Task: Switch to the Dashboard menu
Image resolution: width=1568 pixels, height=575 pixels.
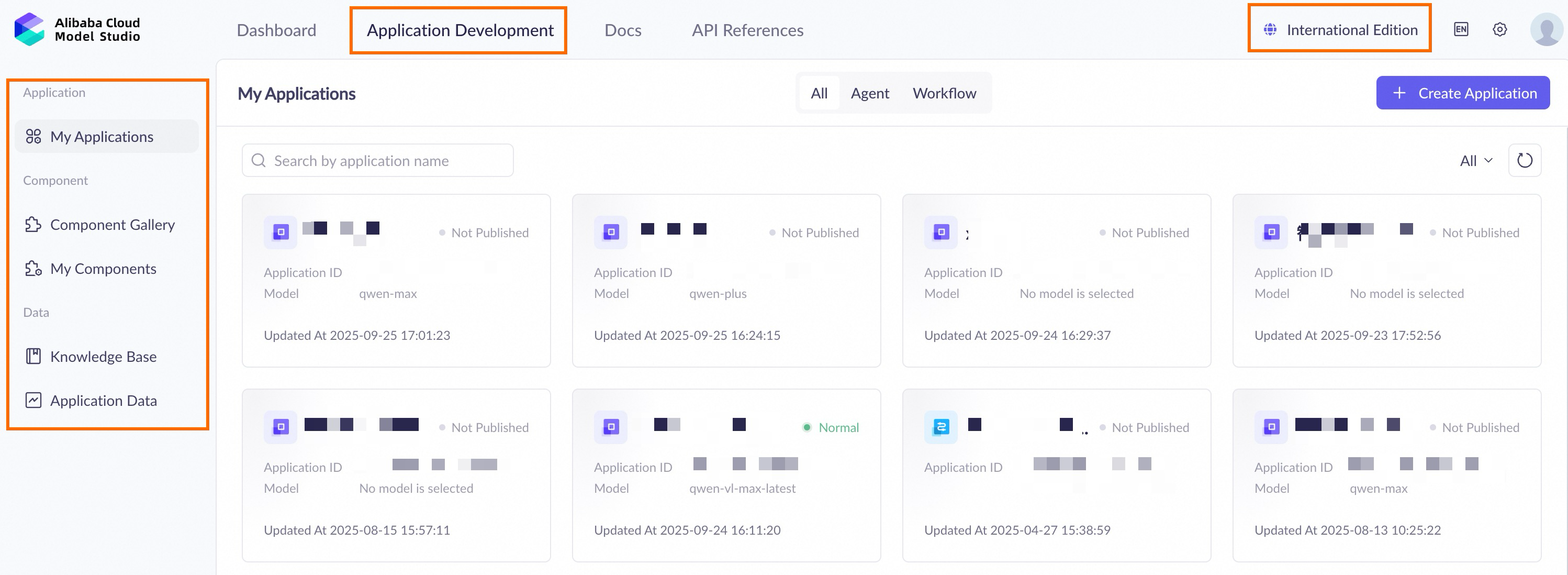Action: (276, 30)
